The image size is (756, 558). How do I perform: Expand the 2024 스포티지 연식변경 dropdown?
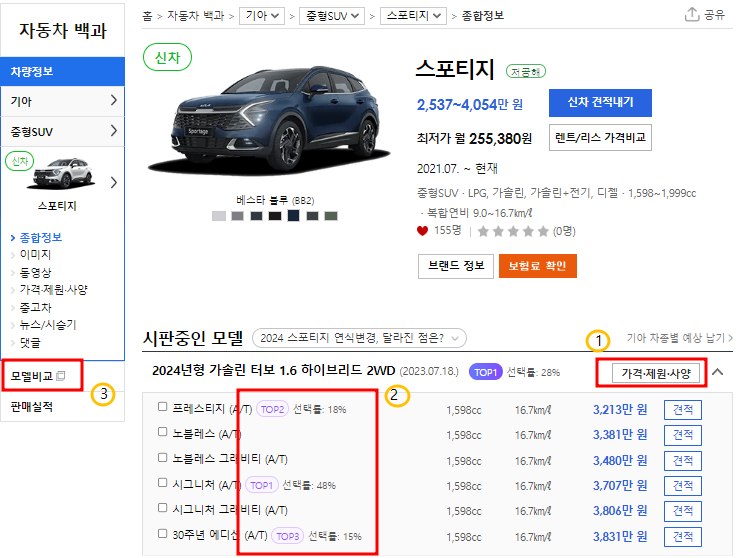click(359, 338)
